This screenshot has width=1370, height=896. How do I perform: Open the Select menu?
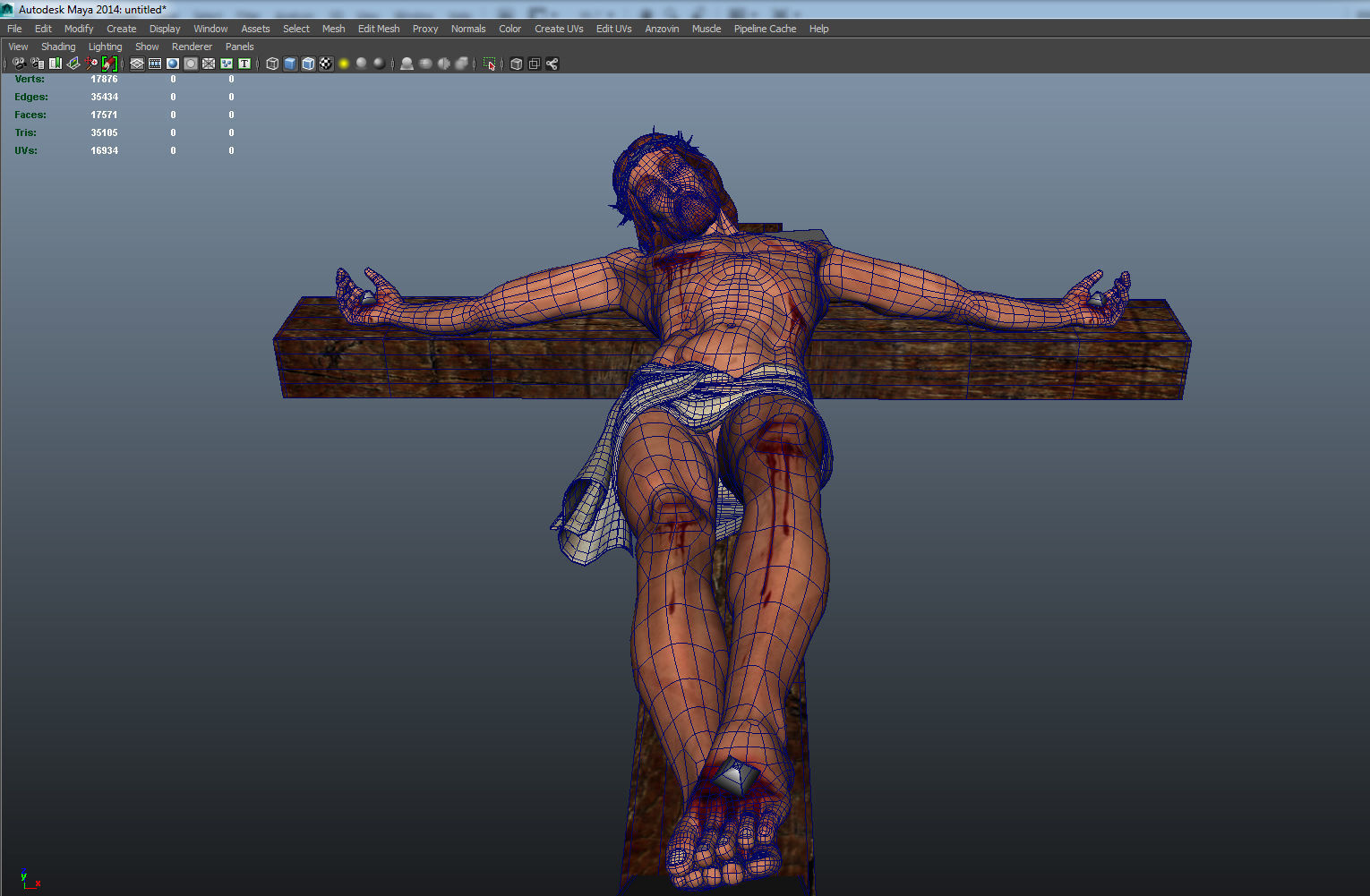click(296, 29)
